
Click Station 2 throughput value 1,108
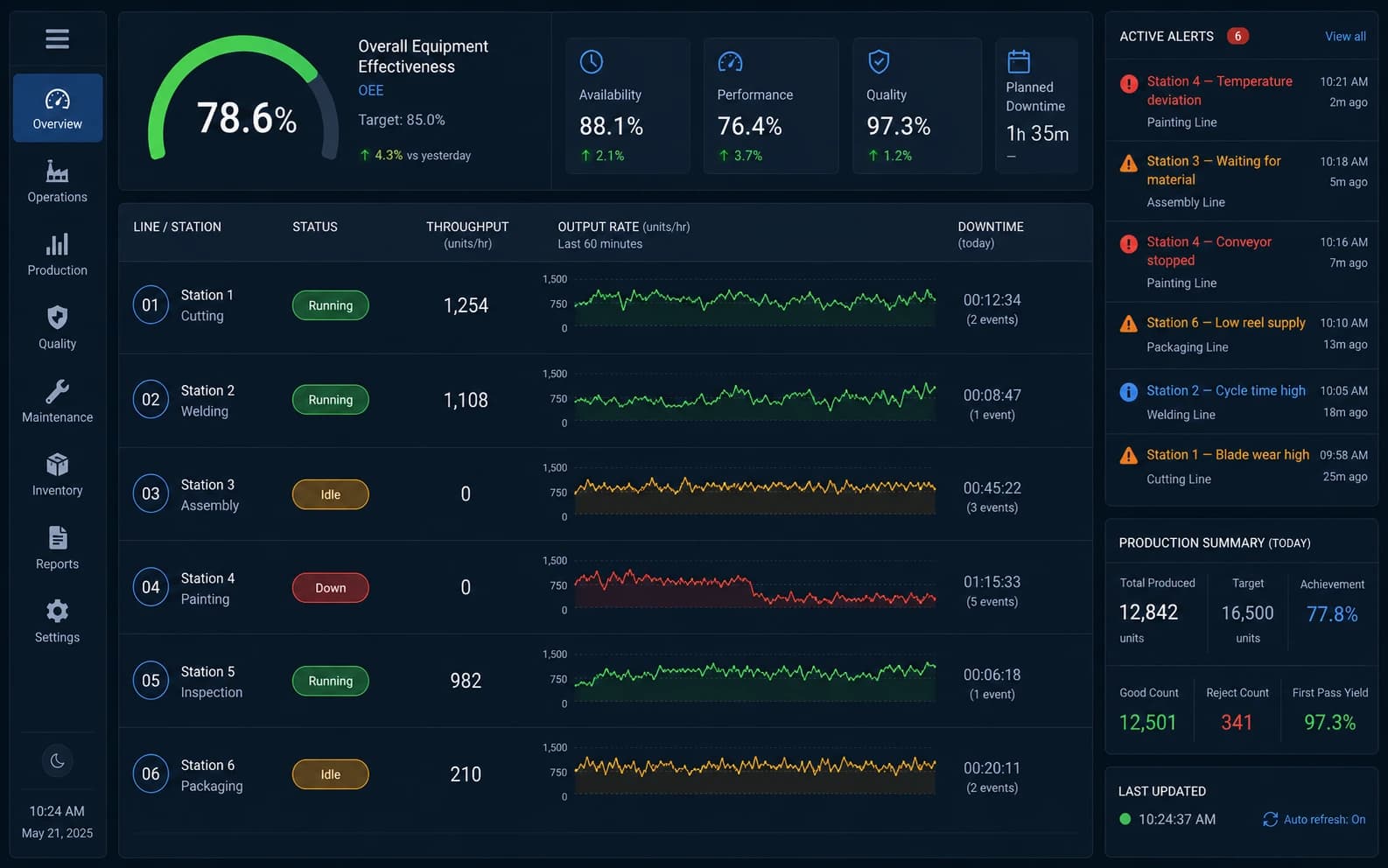[x=466, y=400]
